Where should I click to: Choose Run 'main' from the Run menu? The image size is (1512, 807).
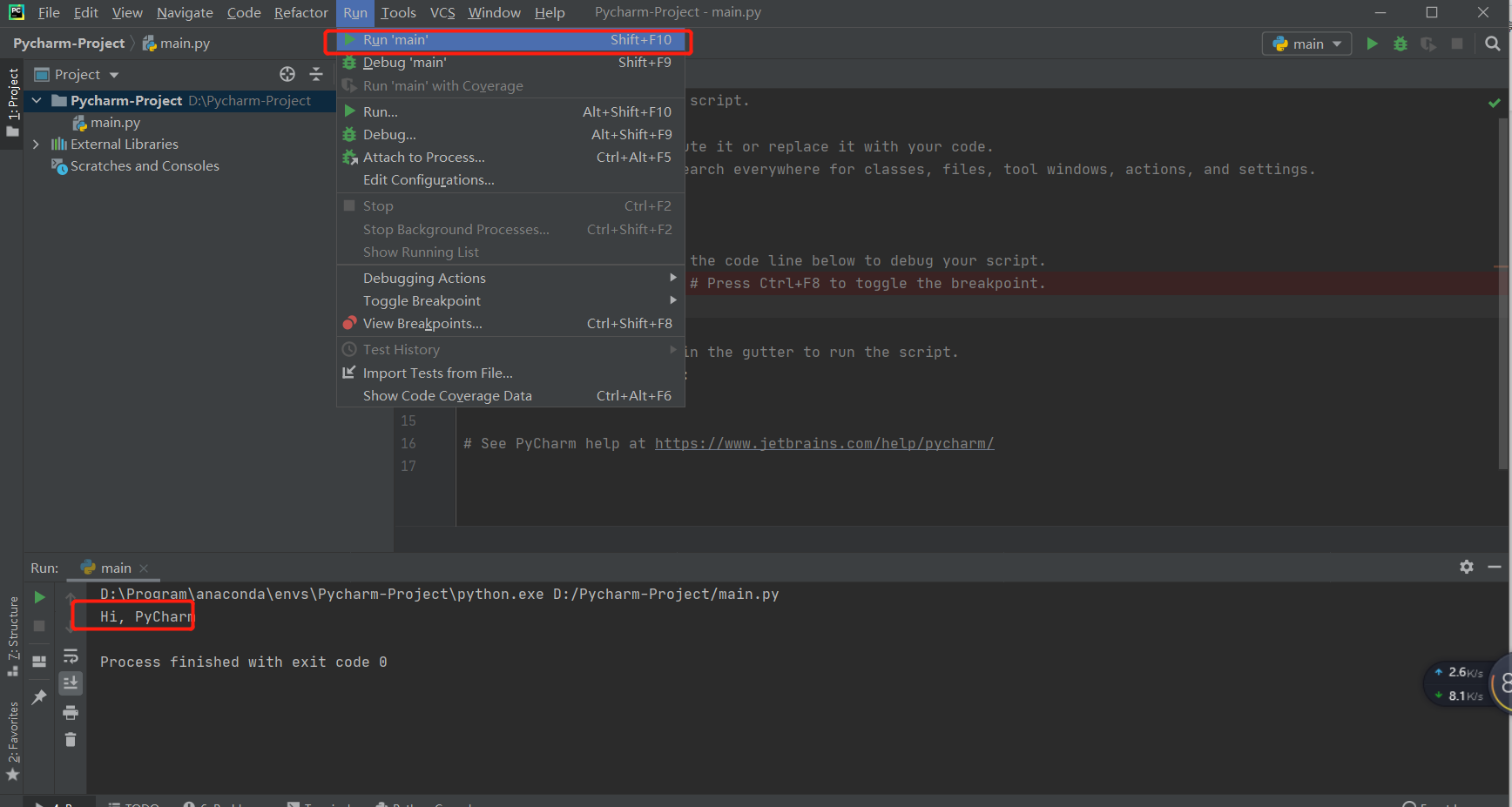[510, 40]
